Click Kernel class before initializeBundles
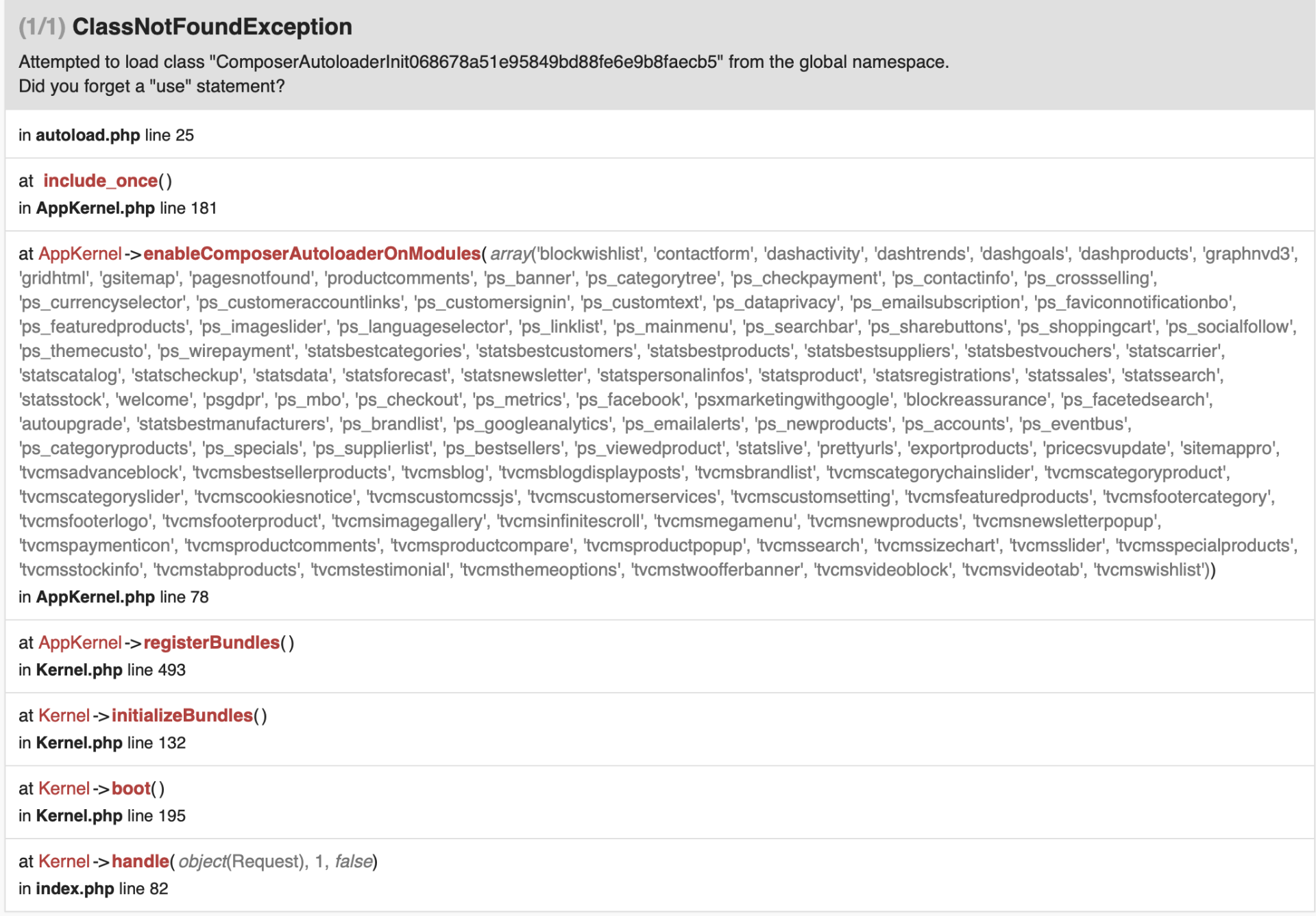1316x916 pixels. click(x=64, y=715)
